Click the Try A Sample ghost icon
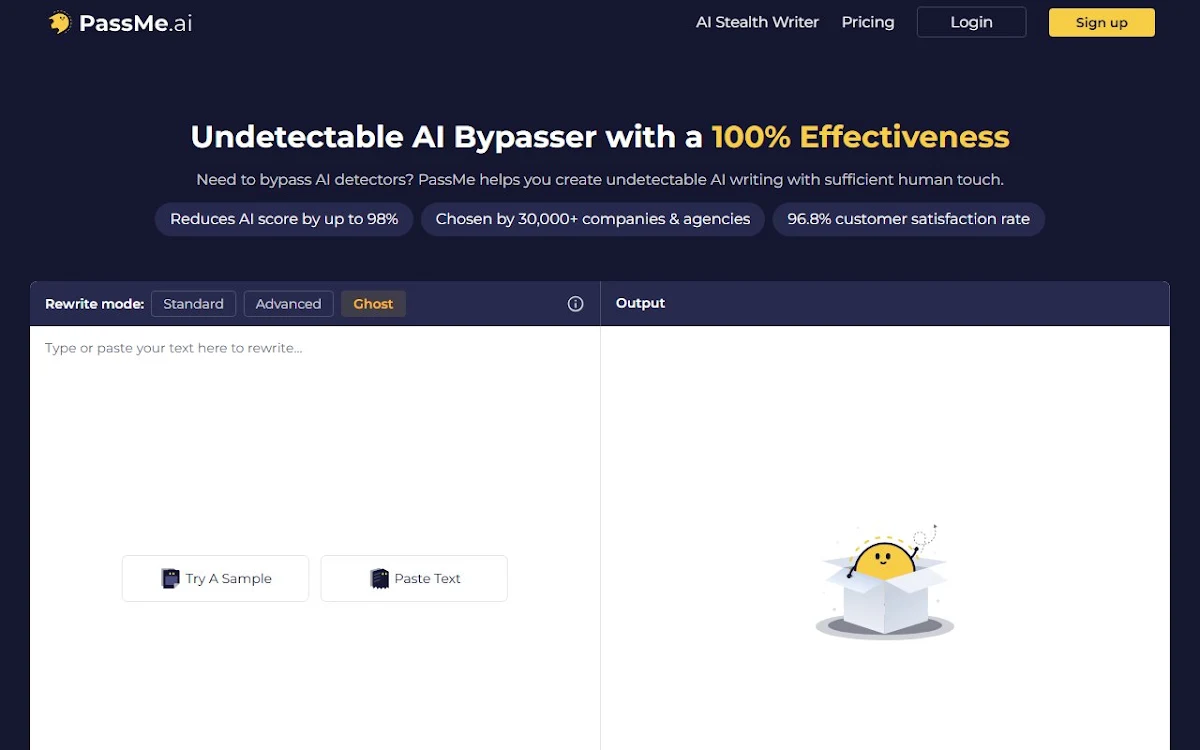 pyautogui.click(x=171, y=578)
